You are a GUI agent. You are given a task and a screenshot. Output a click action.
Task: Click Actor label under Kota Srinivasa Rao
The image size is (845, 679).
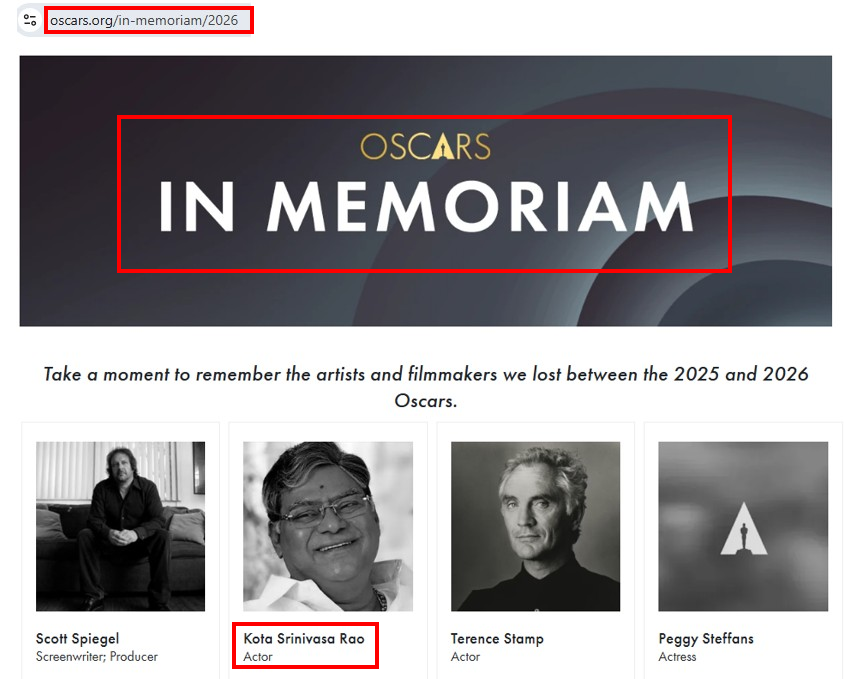coord(258,657)
